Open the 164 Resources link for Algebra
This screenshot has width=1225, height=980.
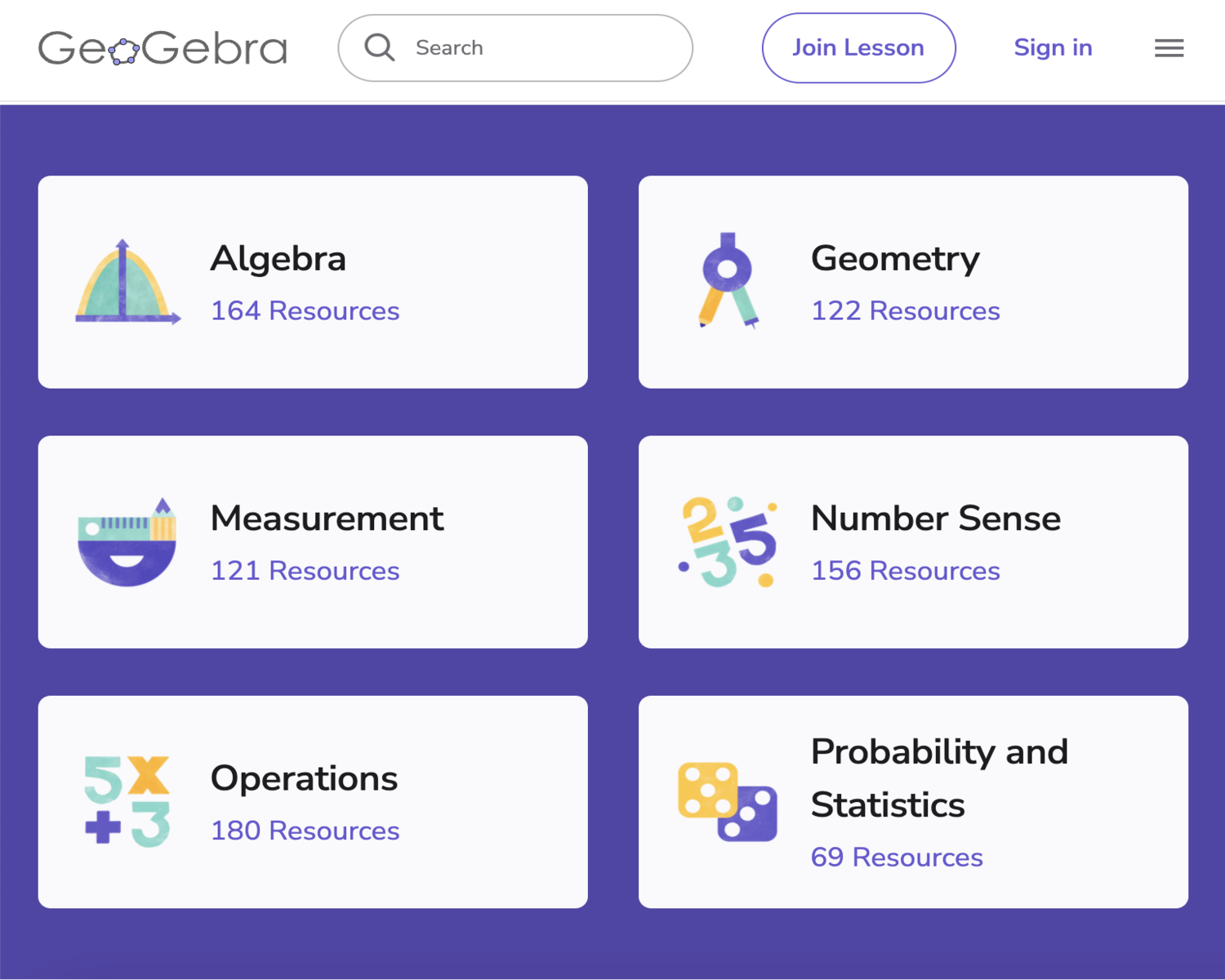click(x=305, y=311)
